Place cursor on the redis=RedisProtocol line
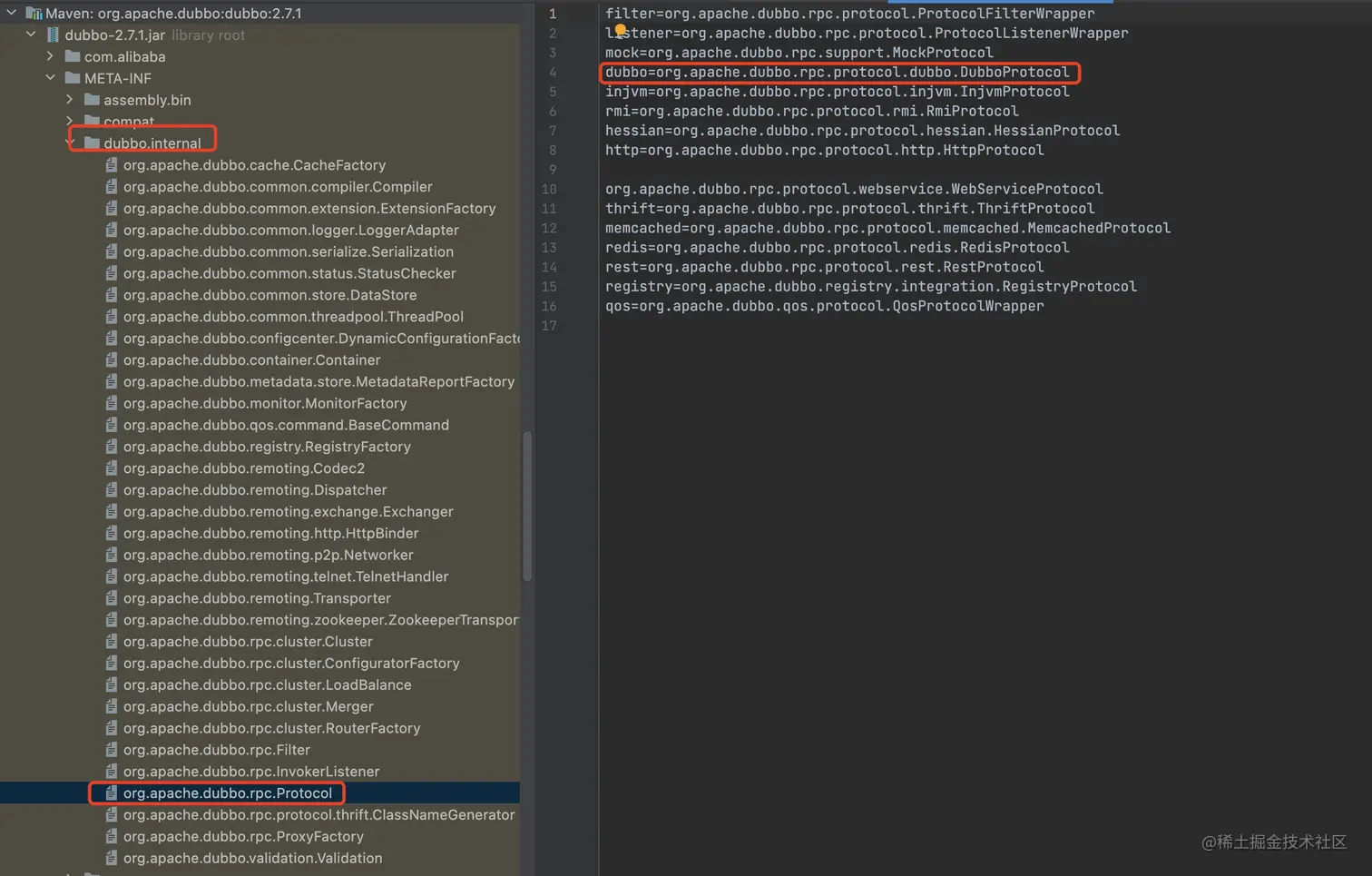This screenshot has width=1372, height=876. tap(838, 247)
